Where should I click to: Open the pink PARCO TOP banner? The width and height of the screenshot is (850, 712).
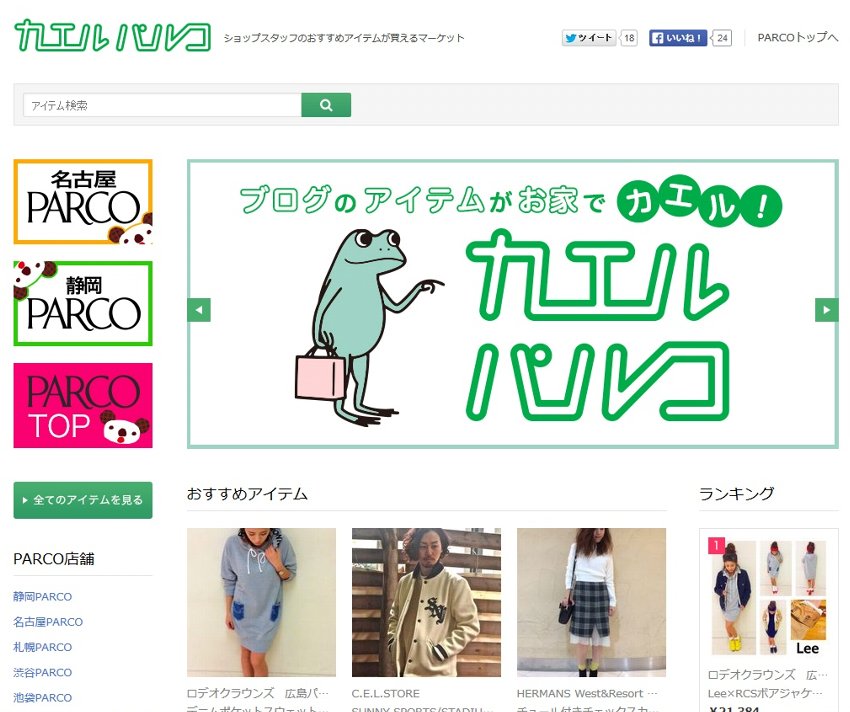83,405
